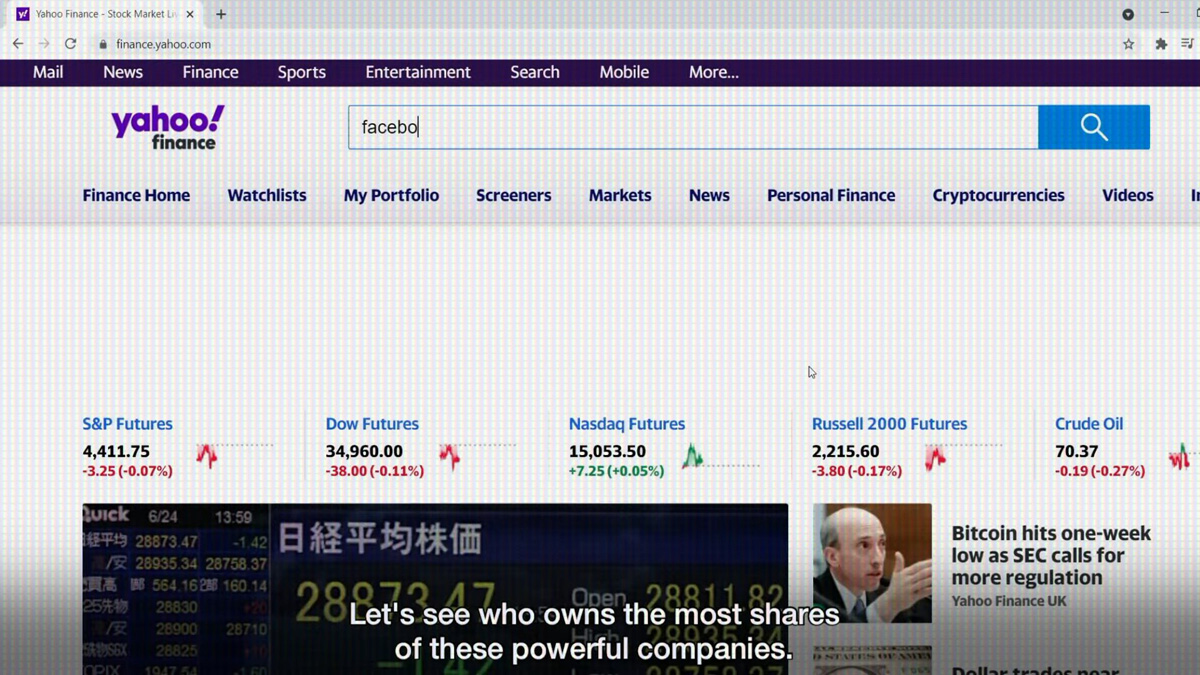Open the browser extensions puzzle icon
This screenshot has height=675, width=1200.
pyautogui.click(x=1160, y=44)
